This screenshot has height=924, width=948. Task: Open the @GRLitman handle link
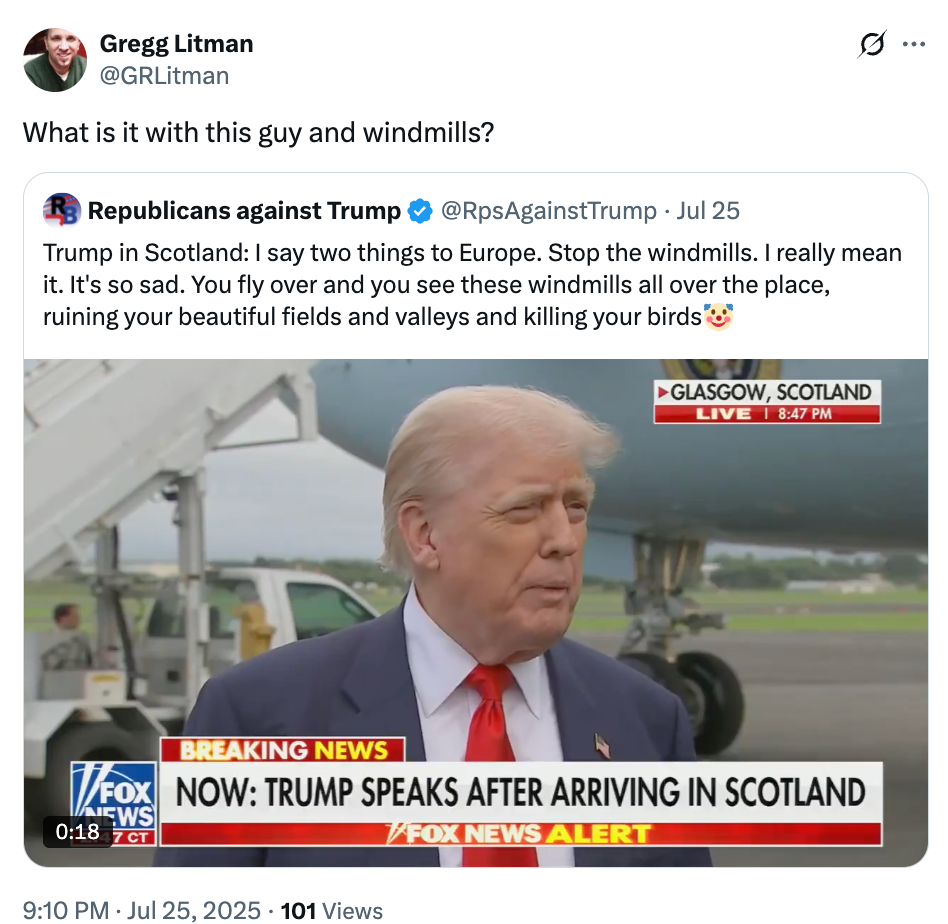coord(164,75)
